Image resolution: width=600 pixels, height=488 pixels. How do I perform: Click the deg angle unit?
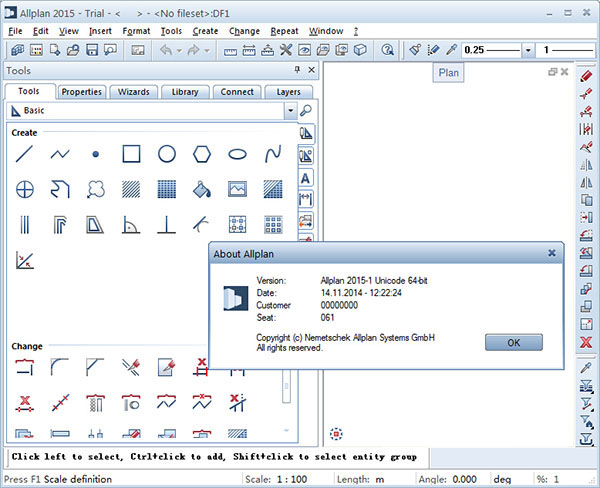502,479
